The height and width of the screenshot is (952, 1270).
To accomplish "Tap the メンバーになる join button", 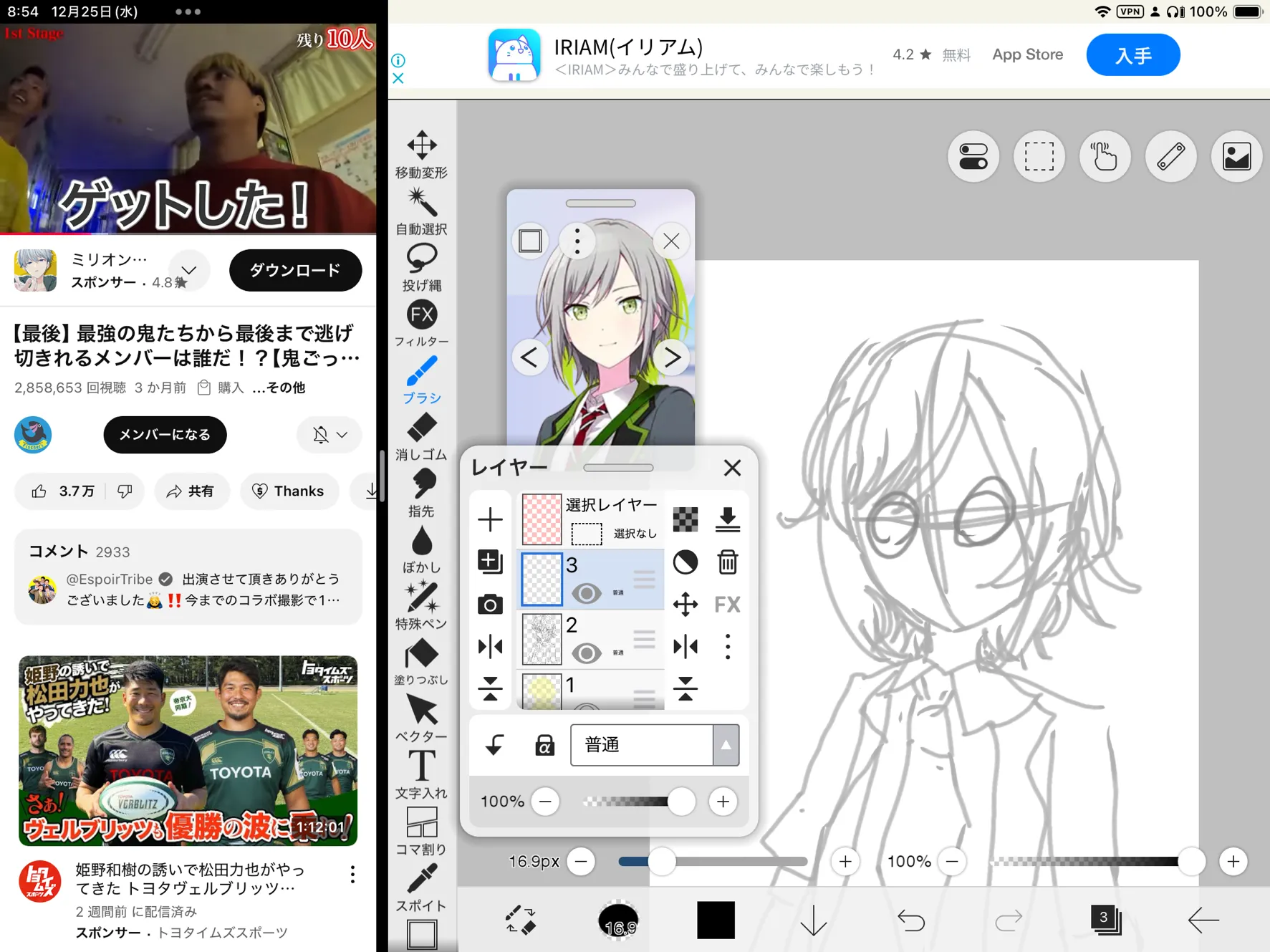I will pos(165,435).
